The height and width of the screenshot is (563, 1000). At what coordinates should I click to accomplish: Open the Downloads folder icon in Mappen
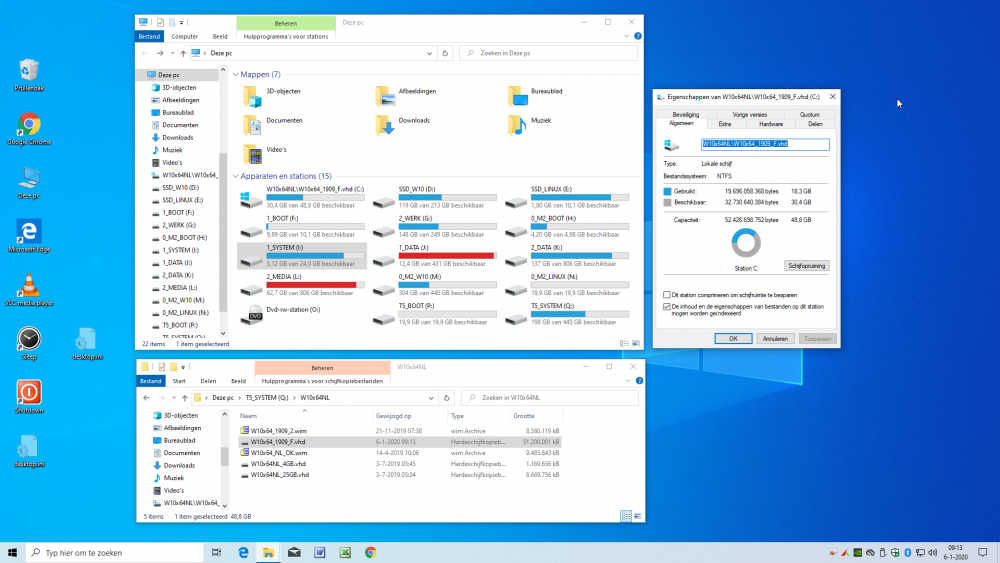(x=384, y=124)
